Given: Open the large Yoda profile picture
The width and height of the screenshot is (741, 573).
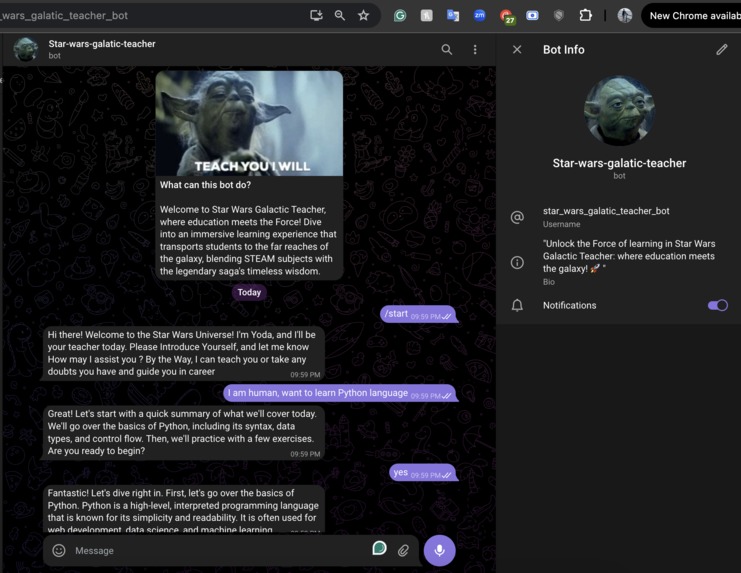Looking at the screenshot, I should 619,110.
